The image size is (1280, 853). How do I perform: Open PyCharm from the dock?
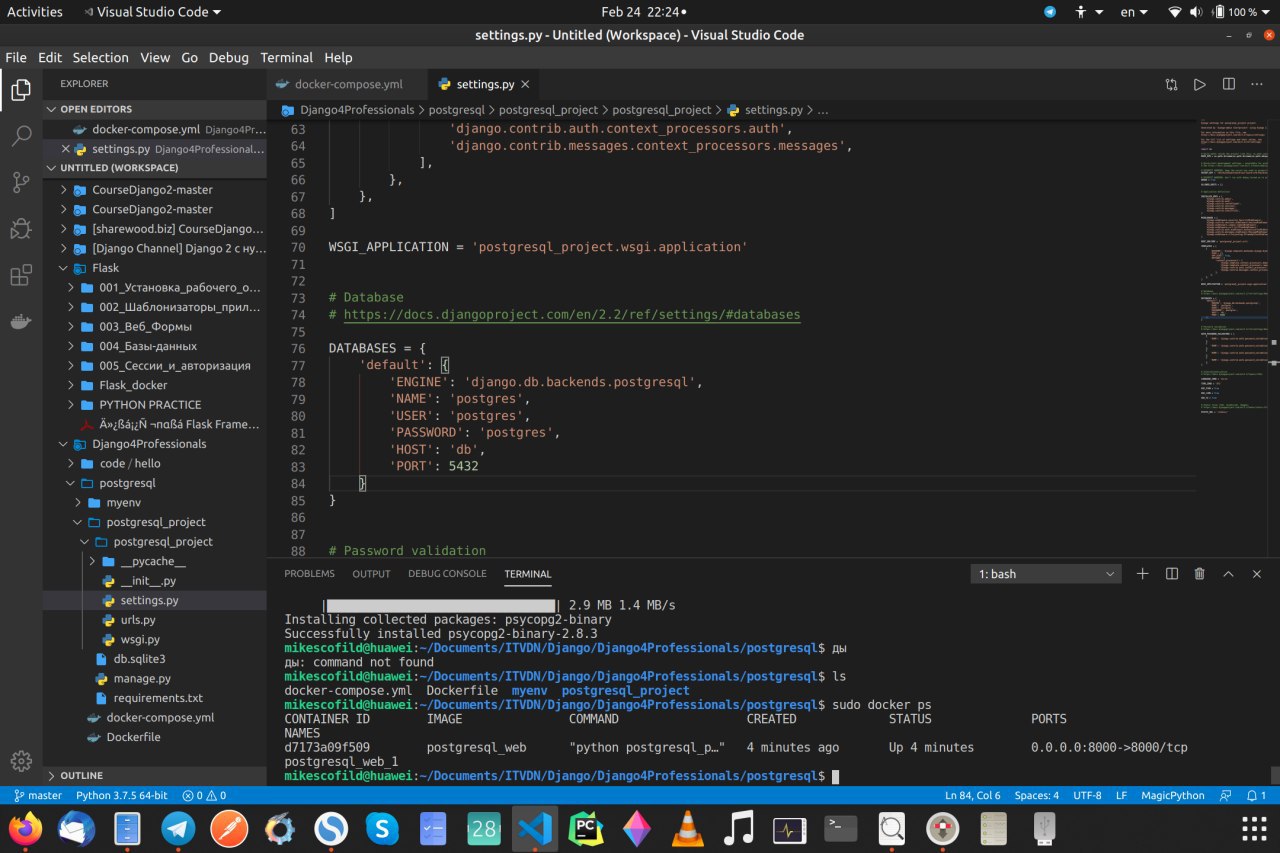(585, 828)
